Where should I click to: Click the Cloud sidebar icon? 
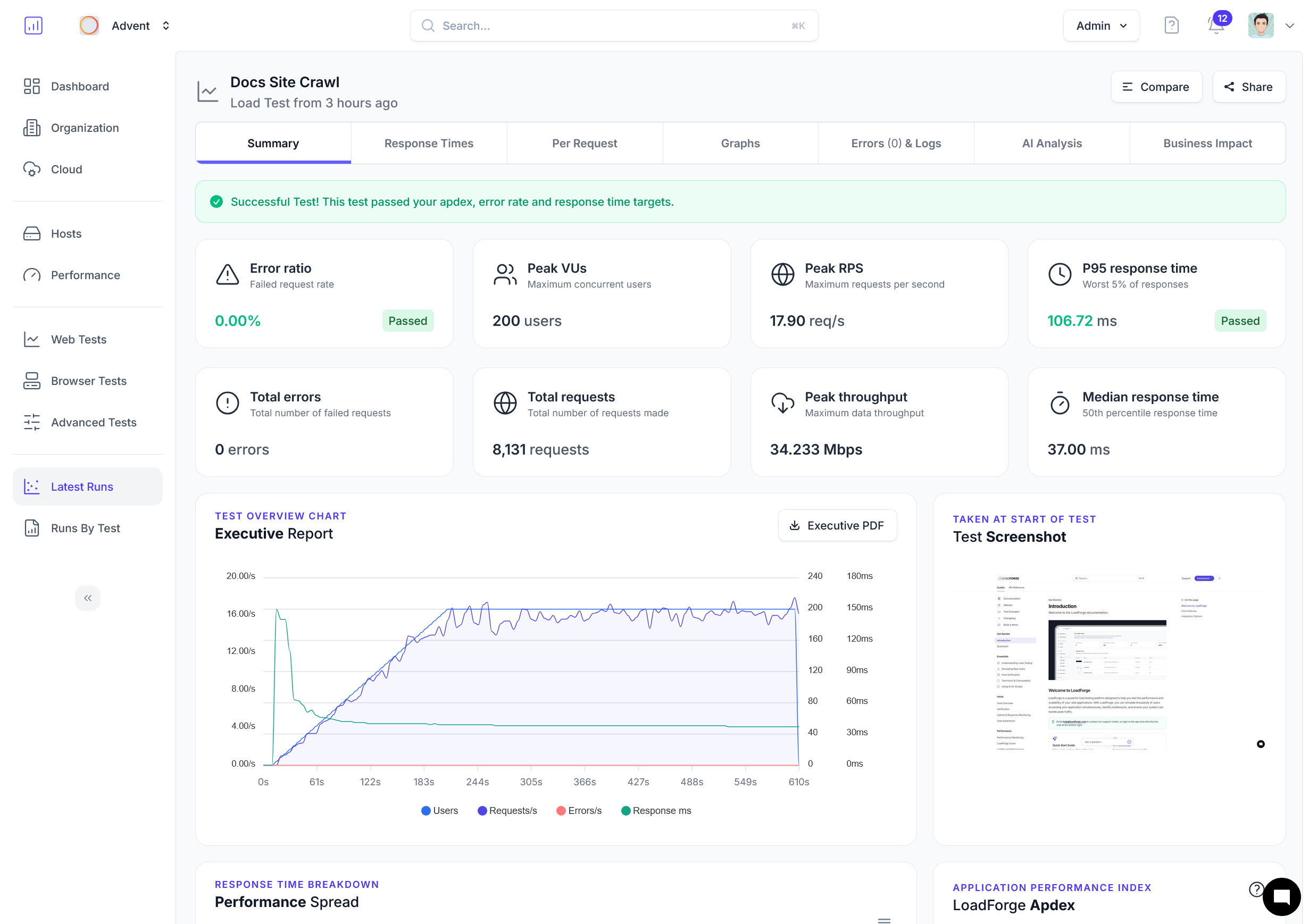click(x=32, y=169)
